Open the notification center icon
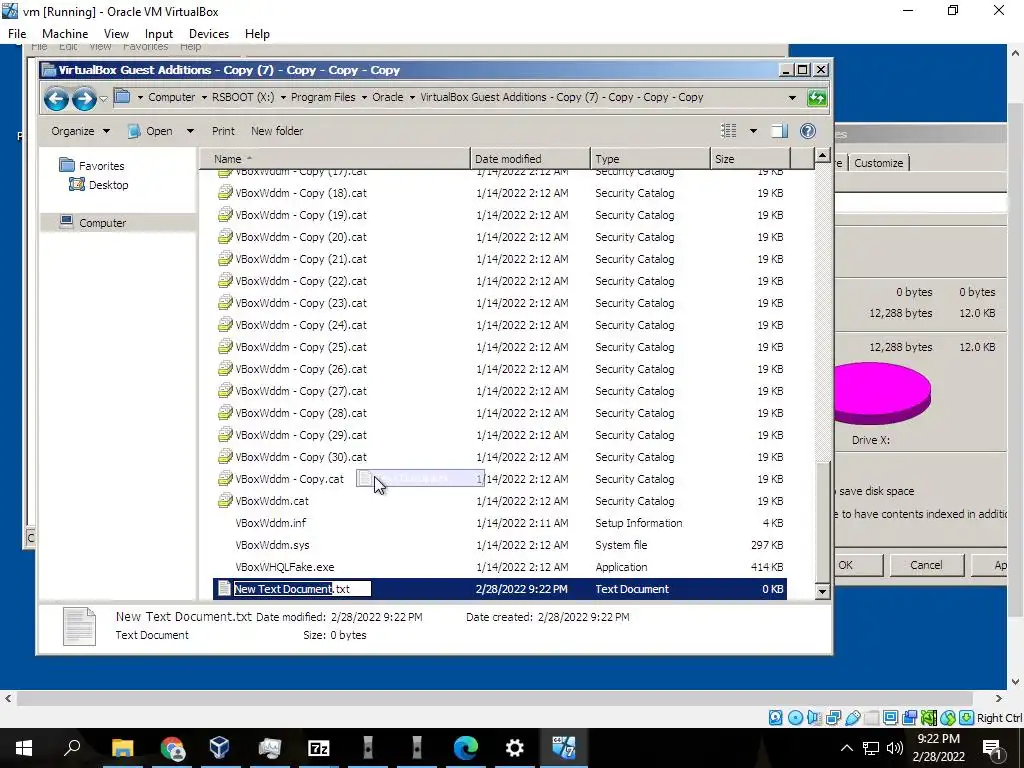Screen dimensions: 1024x768 pyautogui.click(x=992, y=748)
